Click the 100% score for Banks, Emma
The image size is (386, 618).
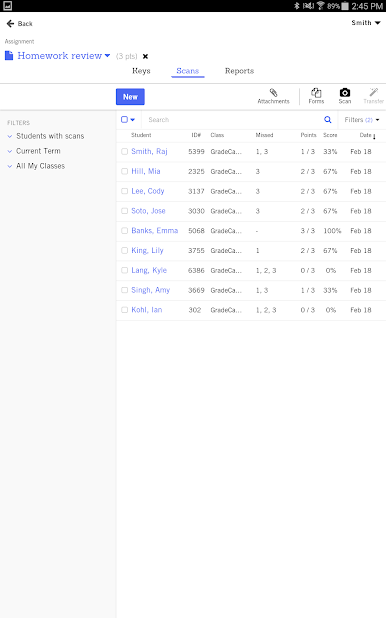click(332, 231)
